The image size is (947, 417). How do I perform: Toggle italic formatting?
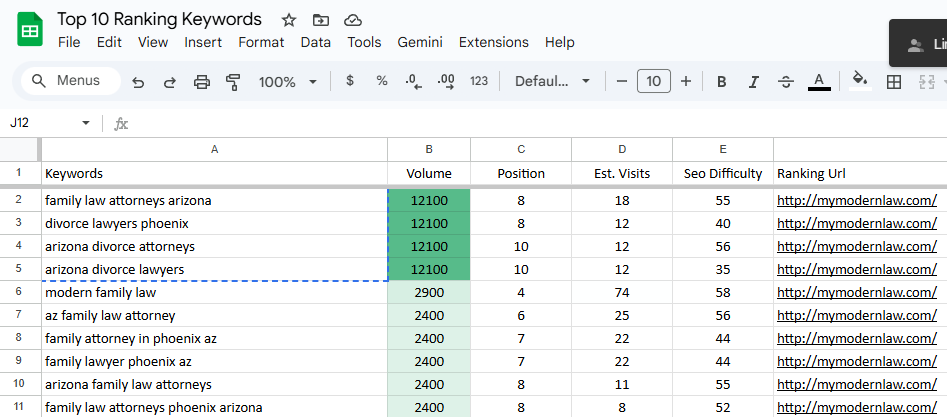click(x=753, y=82)
